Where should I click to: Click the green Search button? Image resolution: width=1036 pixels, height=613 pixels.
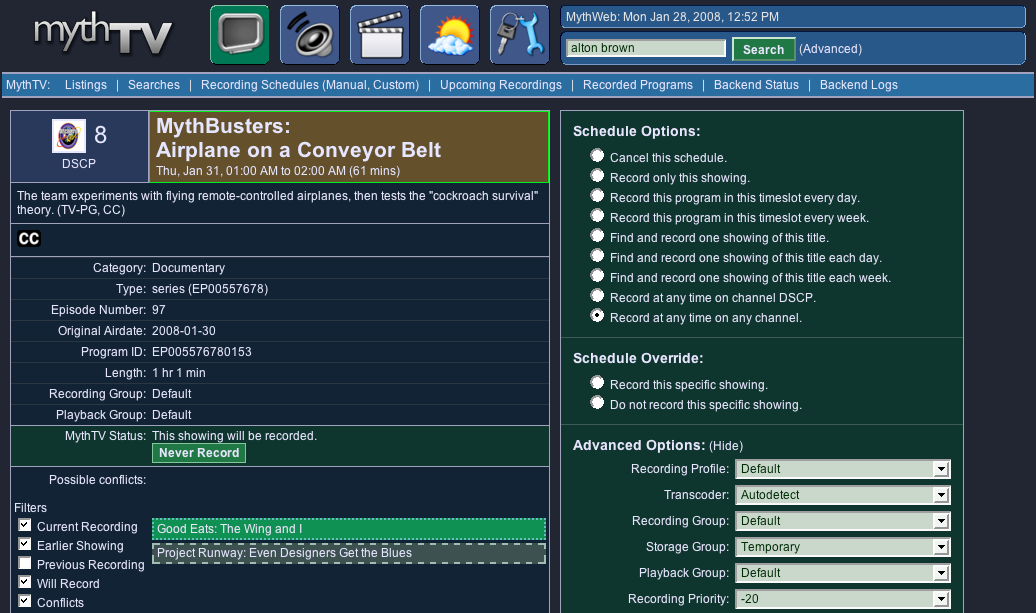(x=763, y=49)
